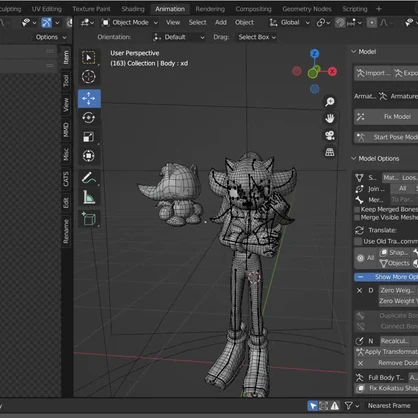Switch to Geometry Nodes workspace tab

307,9
